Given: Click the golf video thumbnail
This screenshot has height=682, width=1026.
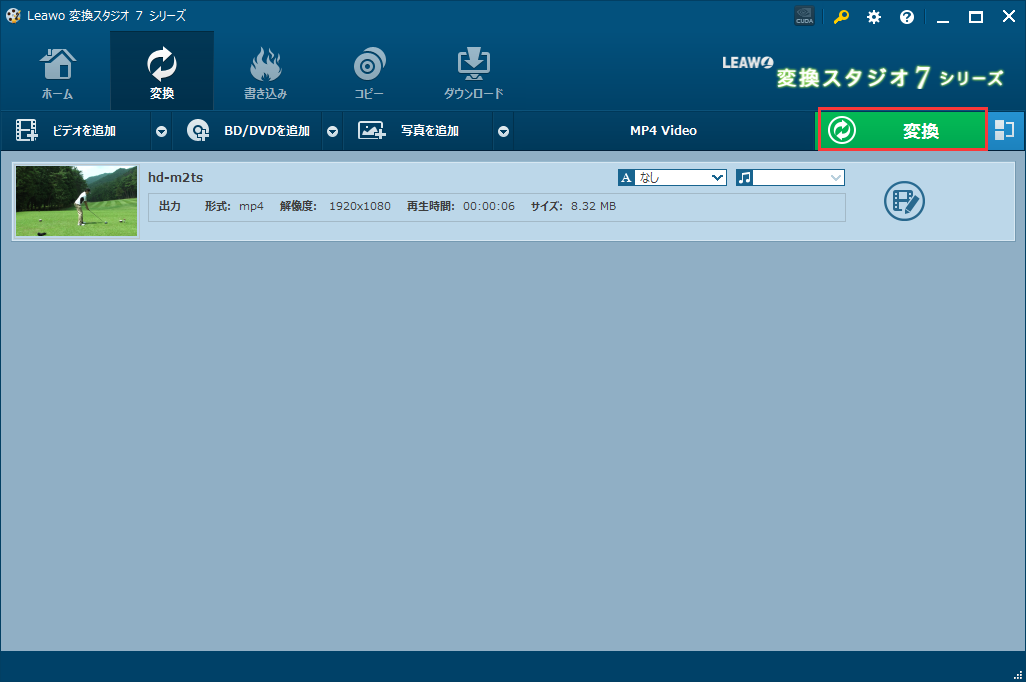Looking at the screenshot, I should tap(77, 201).
